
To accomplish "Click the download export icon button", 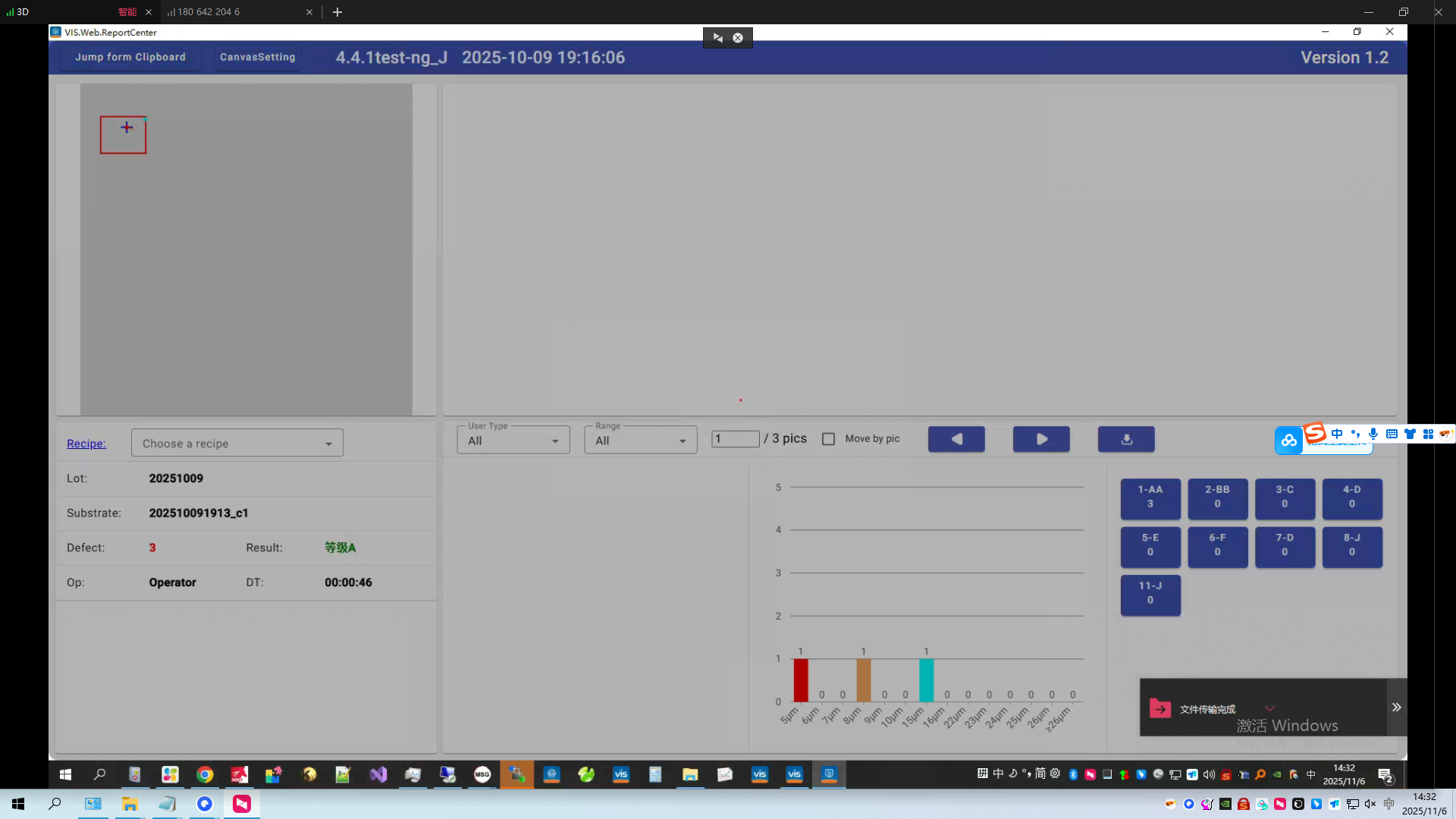I will pyautogui.click(x=1126, y=439).
